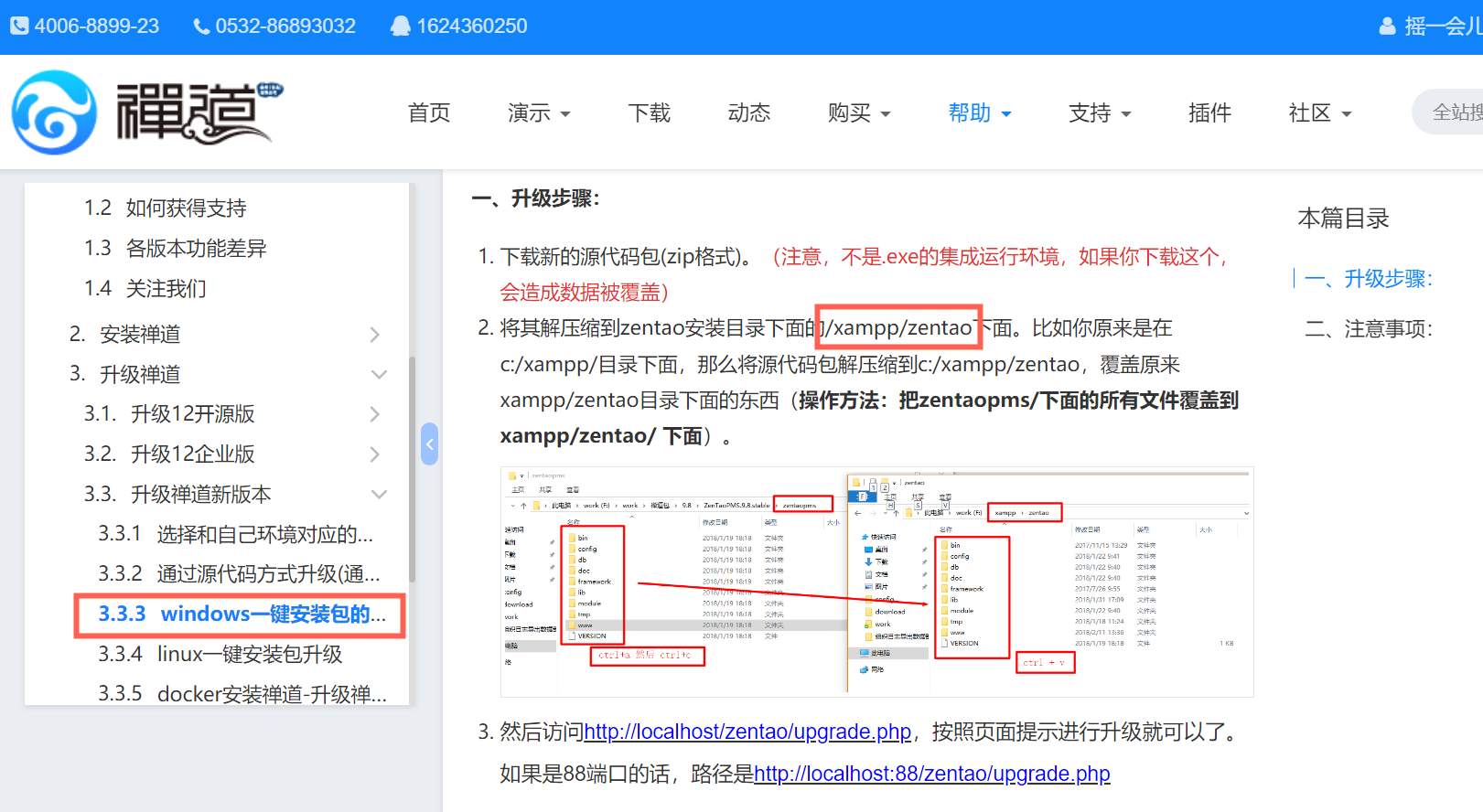The height and width of the screenshot is (812, 1483).
Task: Open the localhost:88 upgrade.php link
Action: click(x=931, y=774)
